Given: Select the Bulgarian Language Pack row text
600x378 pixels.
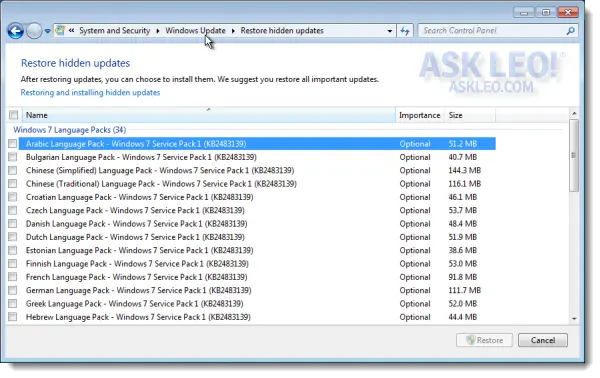Looking at the screenshot, I should (141, 157).
